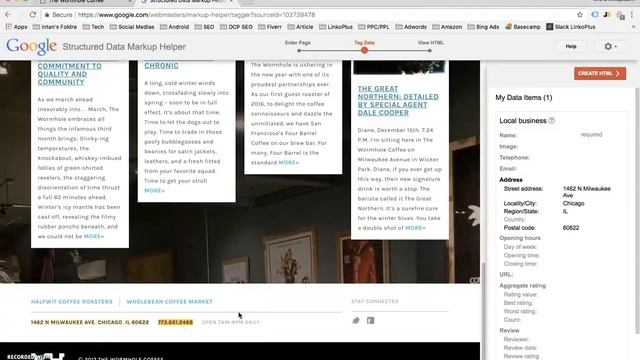Open the PPC/PPL bookmark folder
This screenshot has width=640, height=360.
coord(373,27)
